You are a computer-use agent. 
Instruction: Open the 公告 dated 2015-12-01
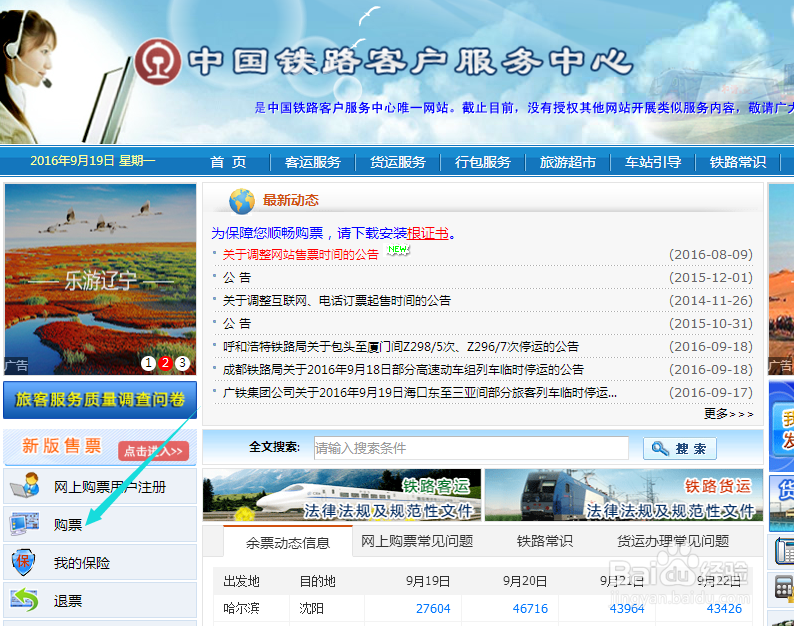click(237, 277)
